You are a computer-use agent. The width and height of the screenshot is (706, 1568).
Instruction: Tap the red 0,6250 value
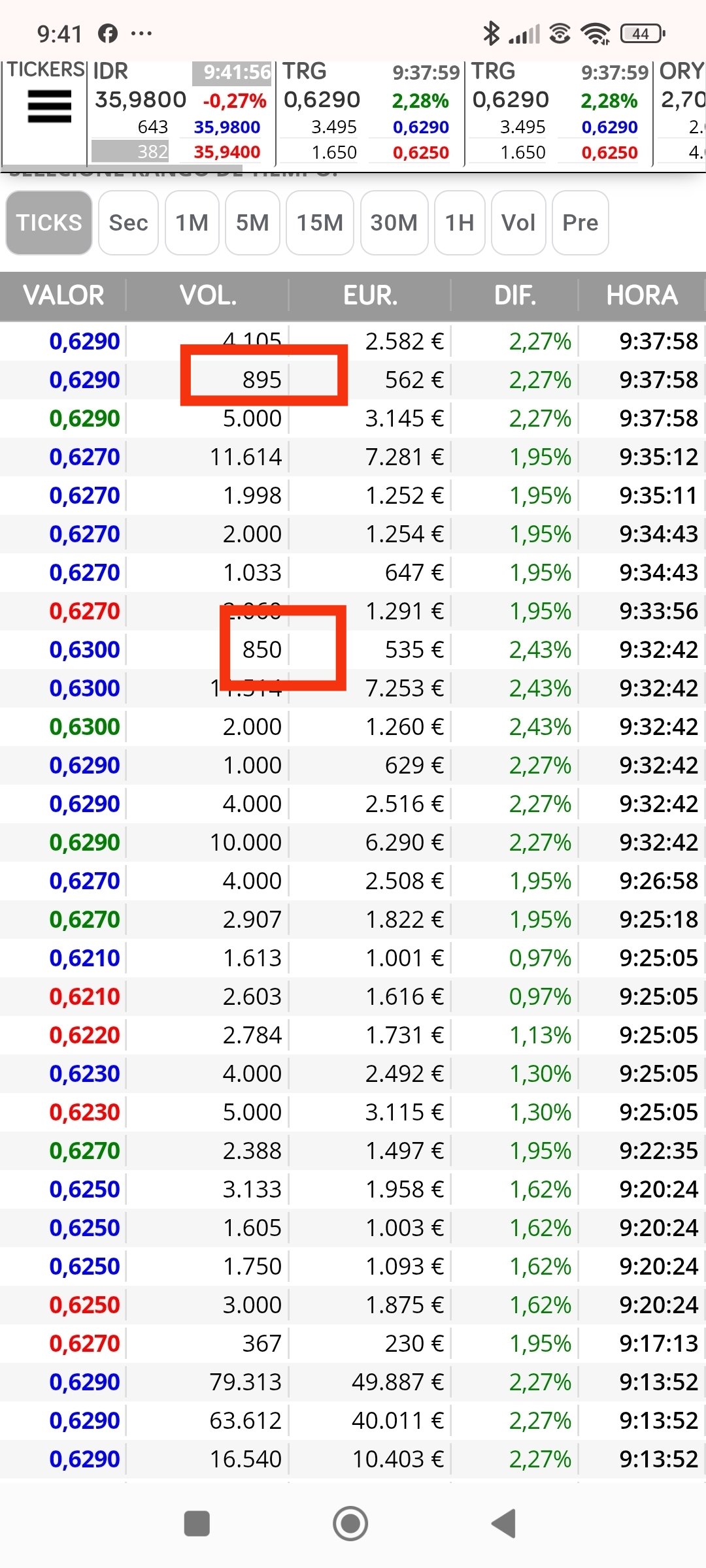(85, 1305)
